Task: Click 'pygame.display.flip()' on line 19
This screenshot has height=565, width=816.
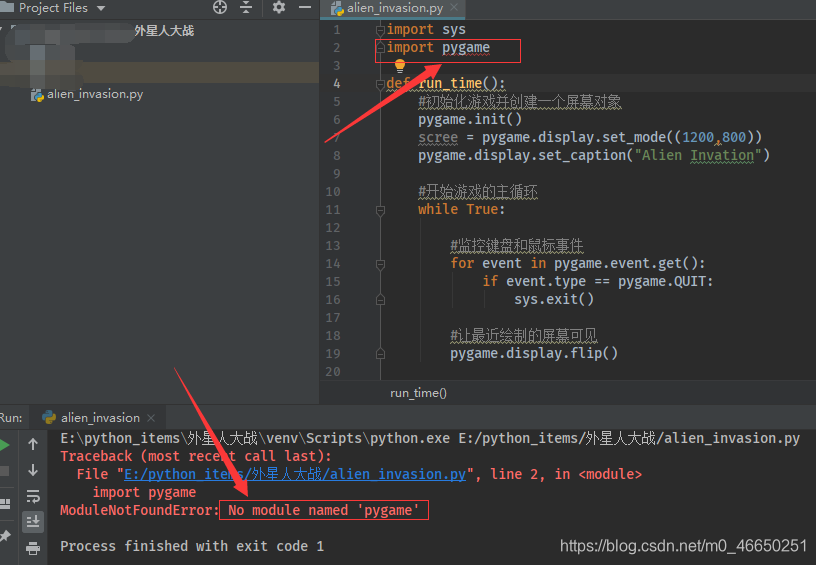Action: pyautogui.click(x=534, y=353)
